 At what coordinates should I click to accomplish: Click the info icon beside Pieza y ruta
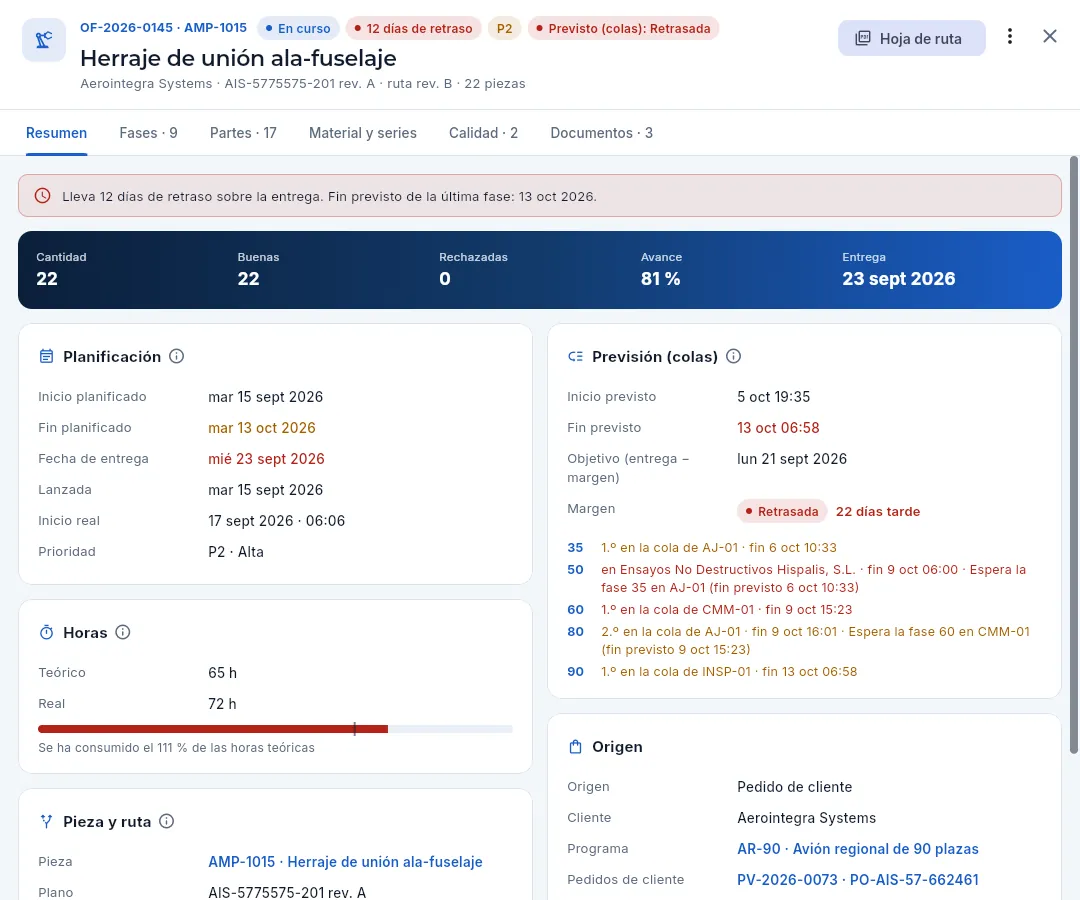(x=167, y=821)
